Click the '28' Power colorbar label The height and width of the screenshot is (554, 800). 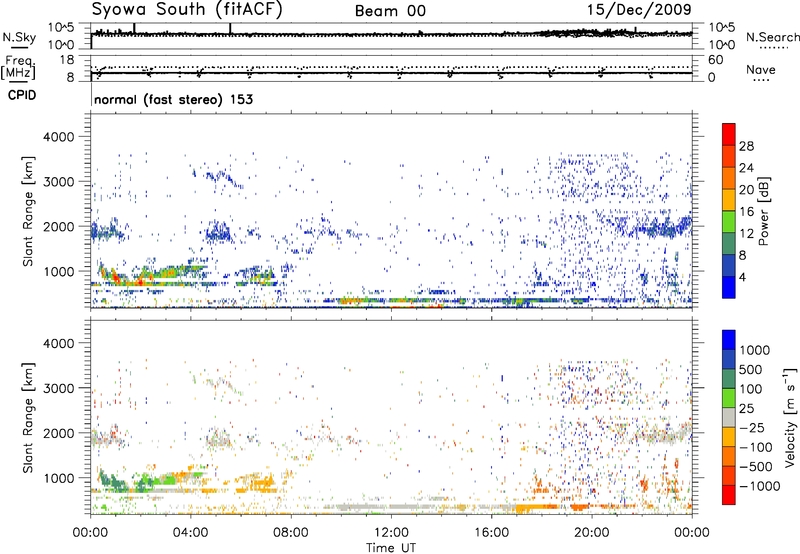(x=746, y=146)
